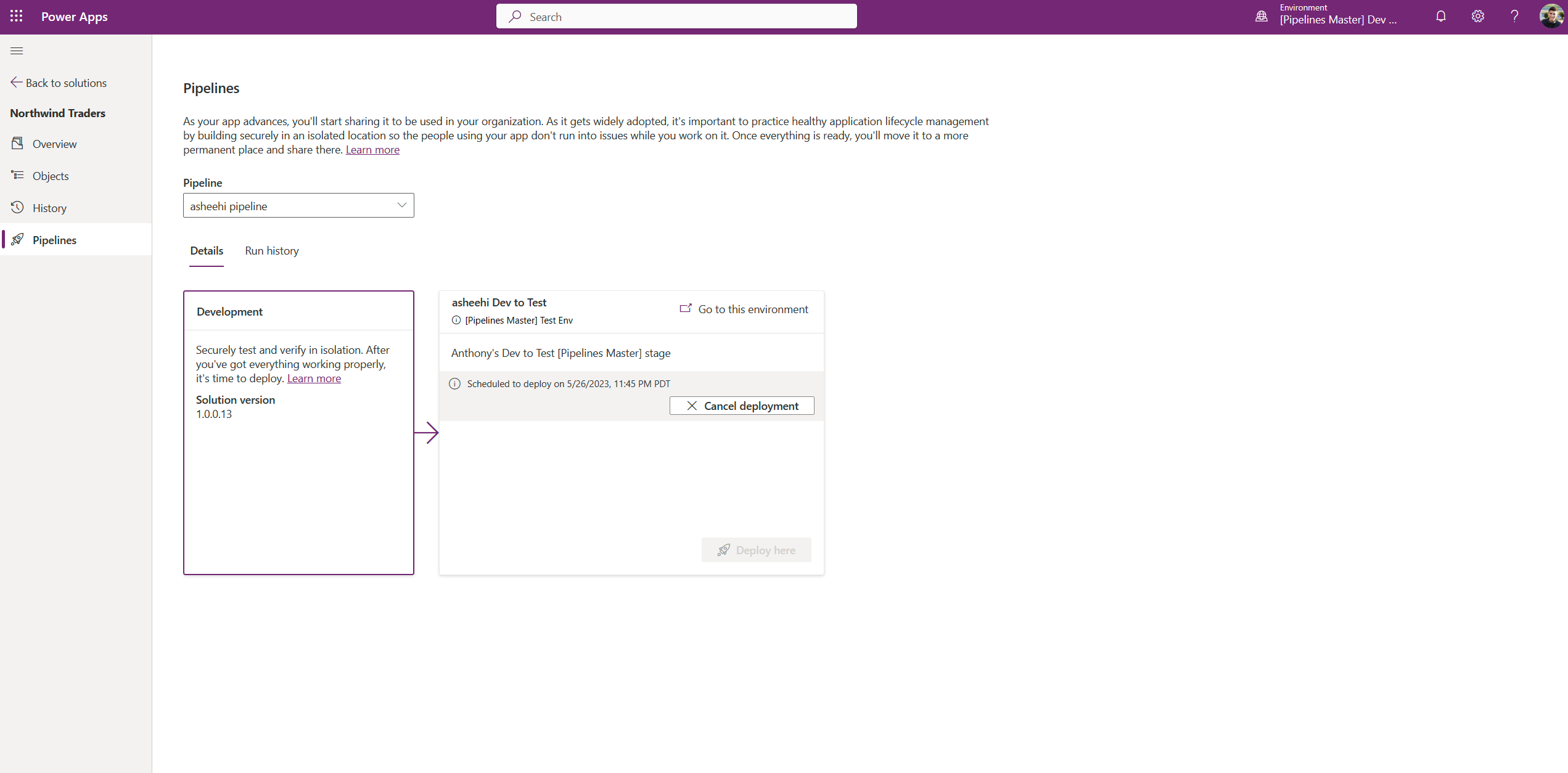
Task: Click the user profile avatar
Action: tap(1548, 16)
